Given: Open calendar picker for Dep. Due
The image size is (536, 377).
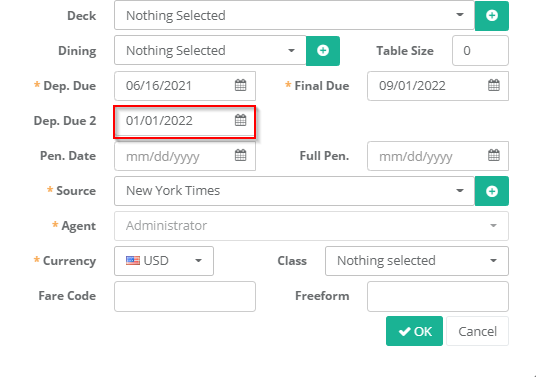Looking at the screenshot, I should (x=240, y=85).
